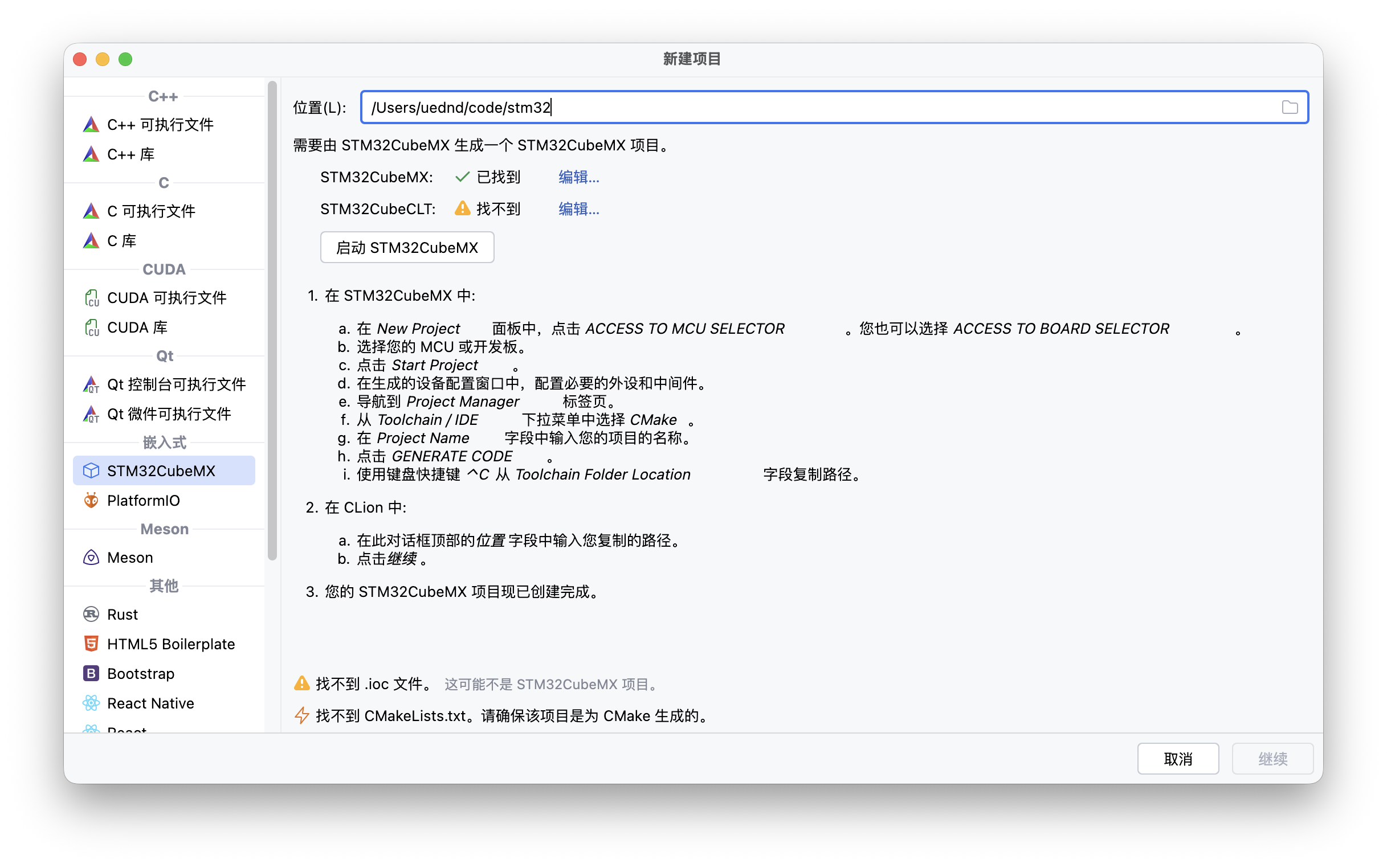
Task: Choose C 库 project type
Action: (164, 240)
